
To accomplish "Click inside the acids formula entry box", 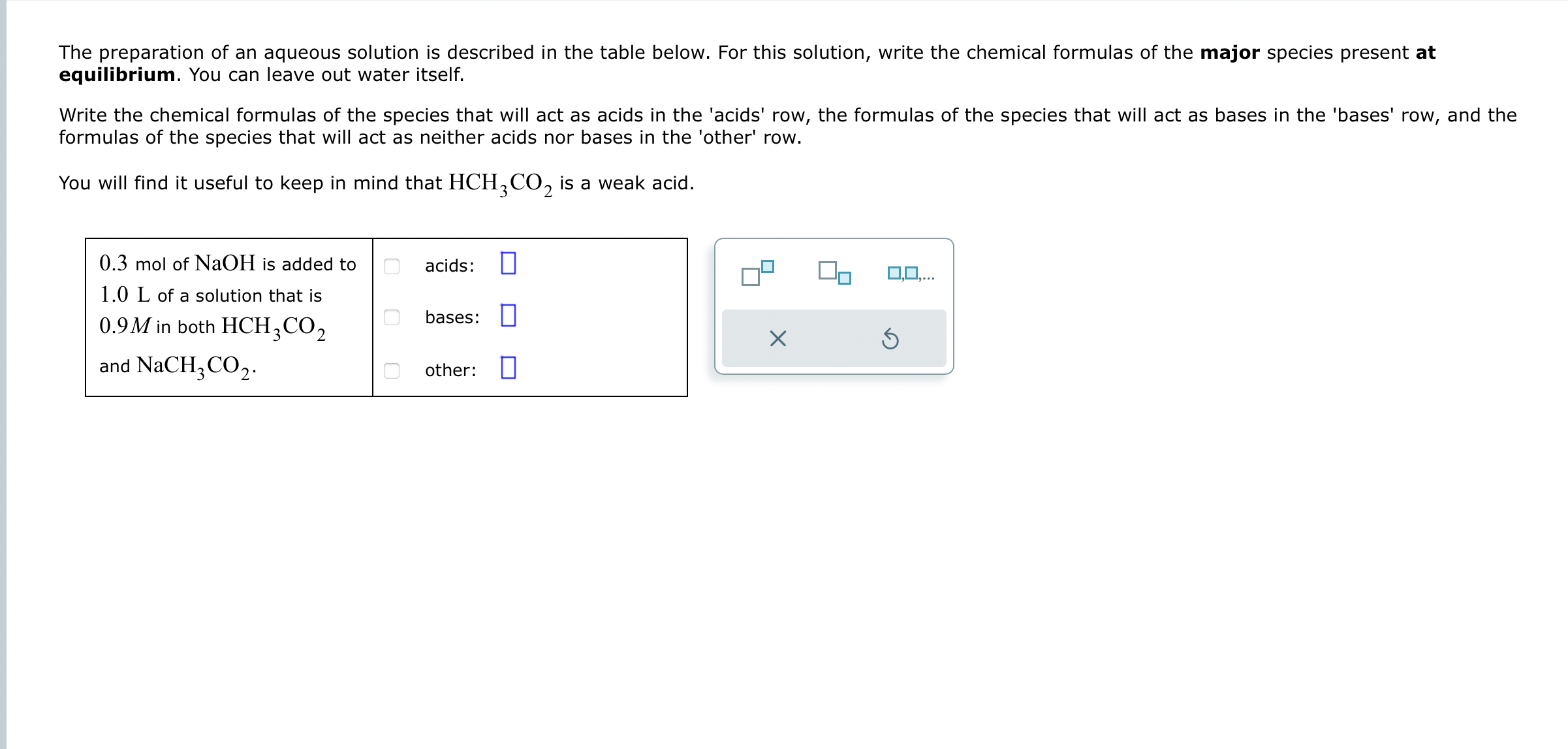I will coord(507,264).
